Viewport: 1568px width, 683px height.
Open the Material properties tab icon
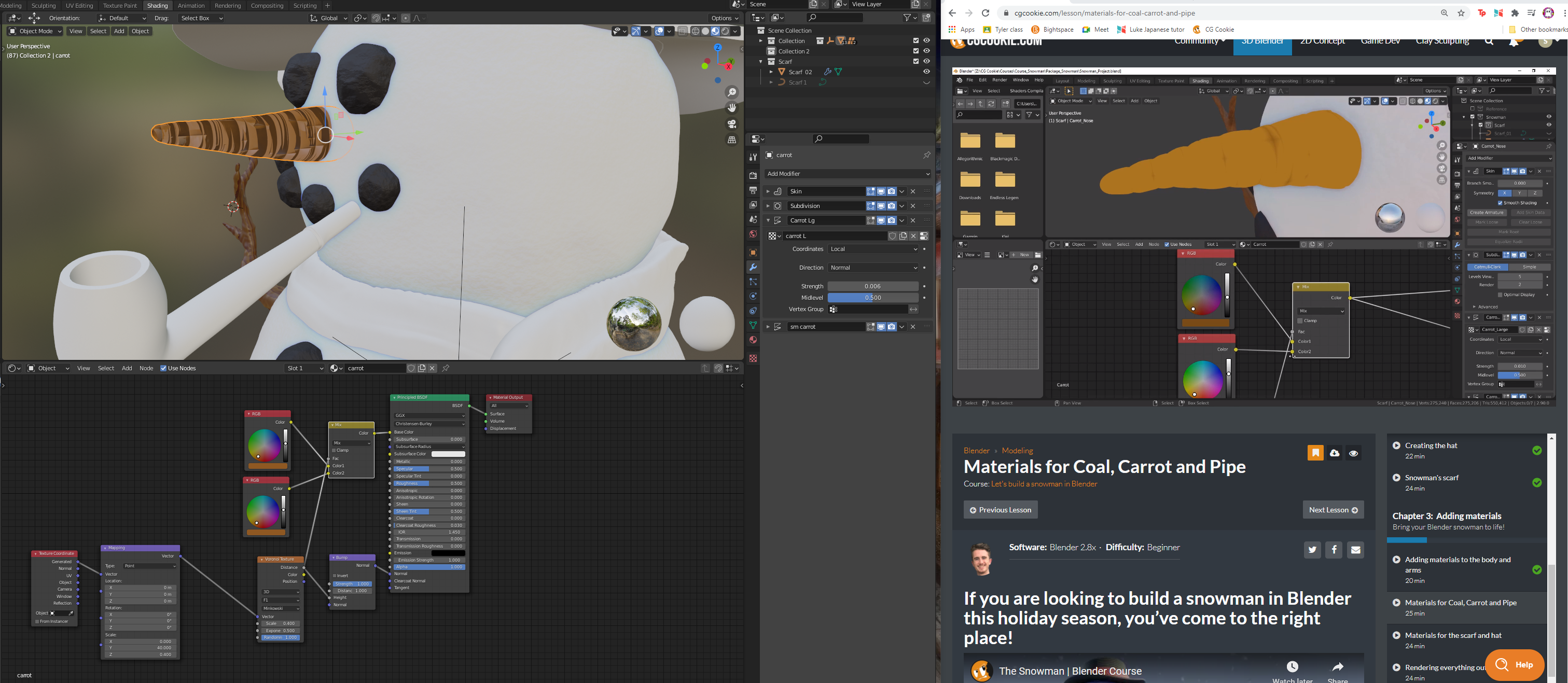click(x=753, y=340)
